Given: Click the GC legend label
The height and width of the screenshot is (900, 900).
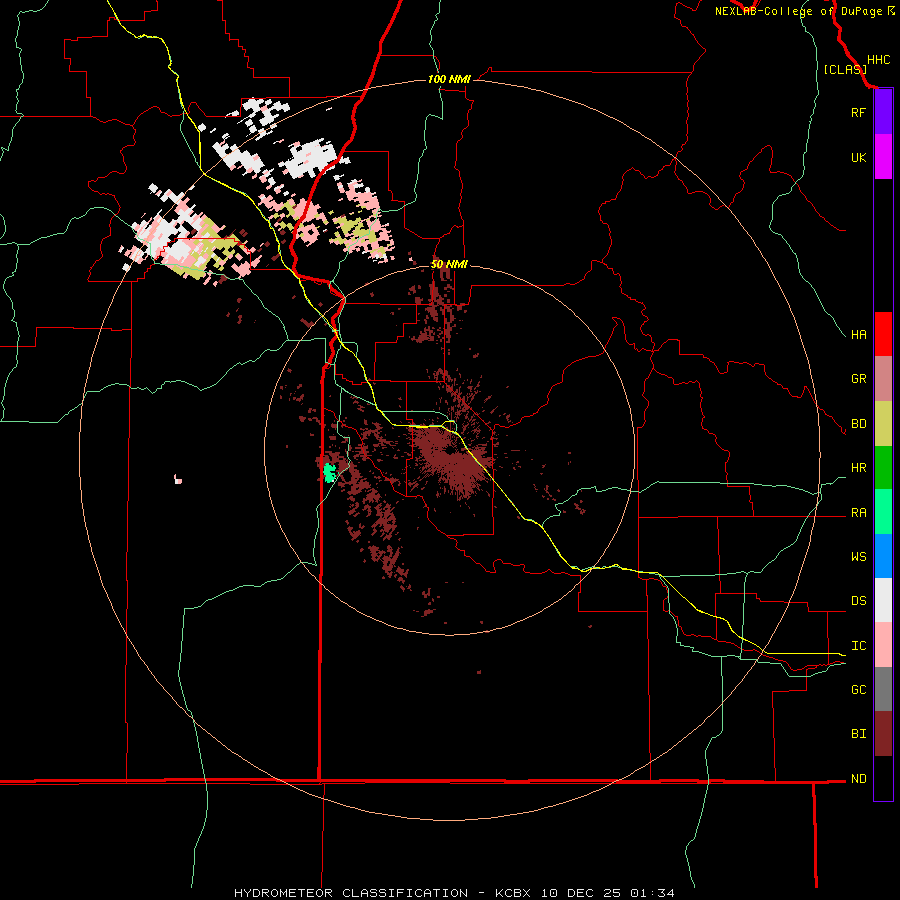Looking at the screenshot, I should coord(858,690).
